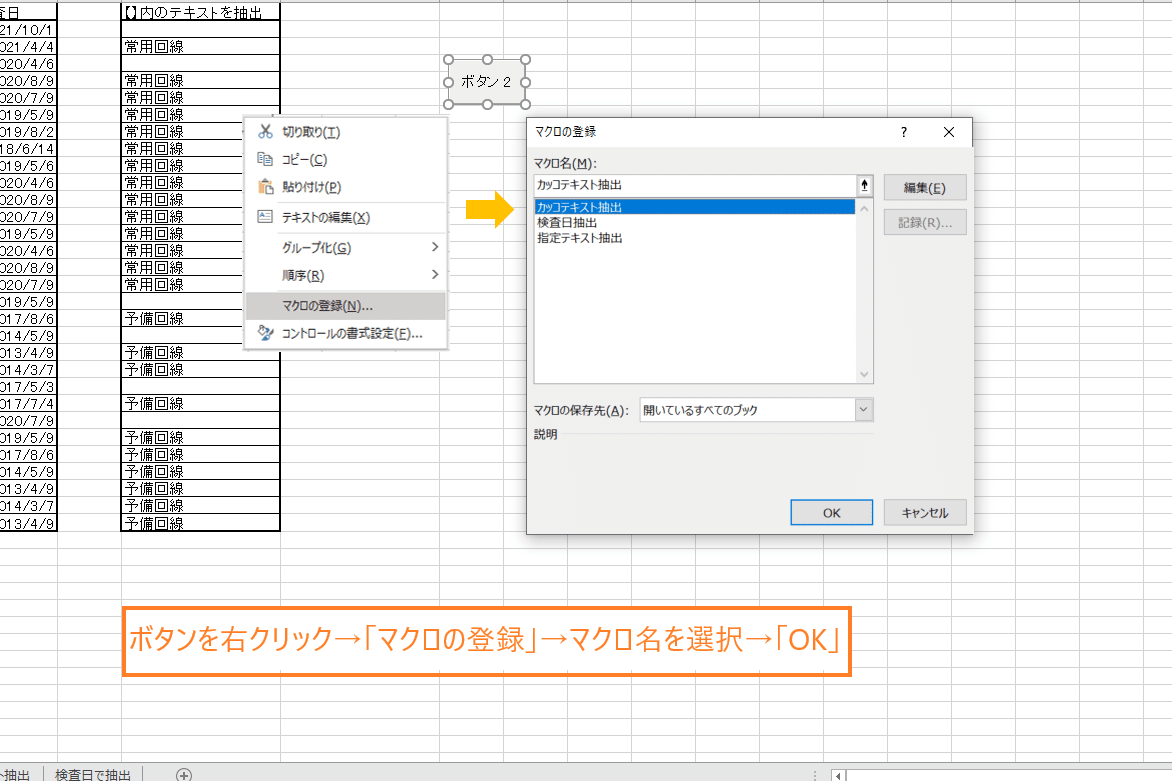Expand 順序(R) submenu
This screenshot has height=781, width=1172.
tap(345, 275)
